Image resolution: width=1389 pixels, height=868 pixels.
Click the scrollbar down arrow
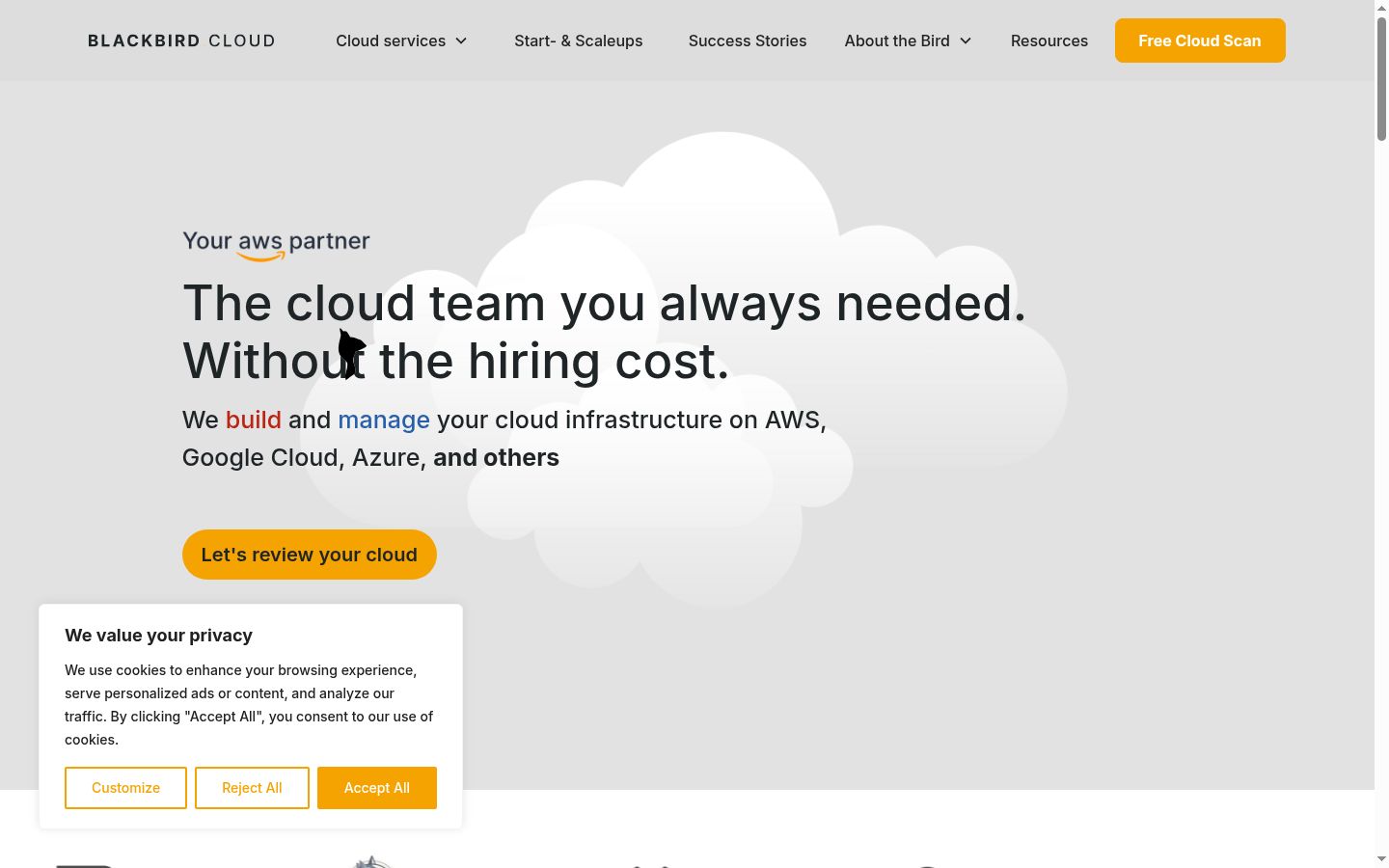1381,859
